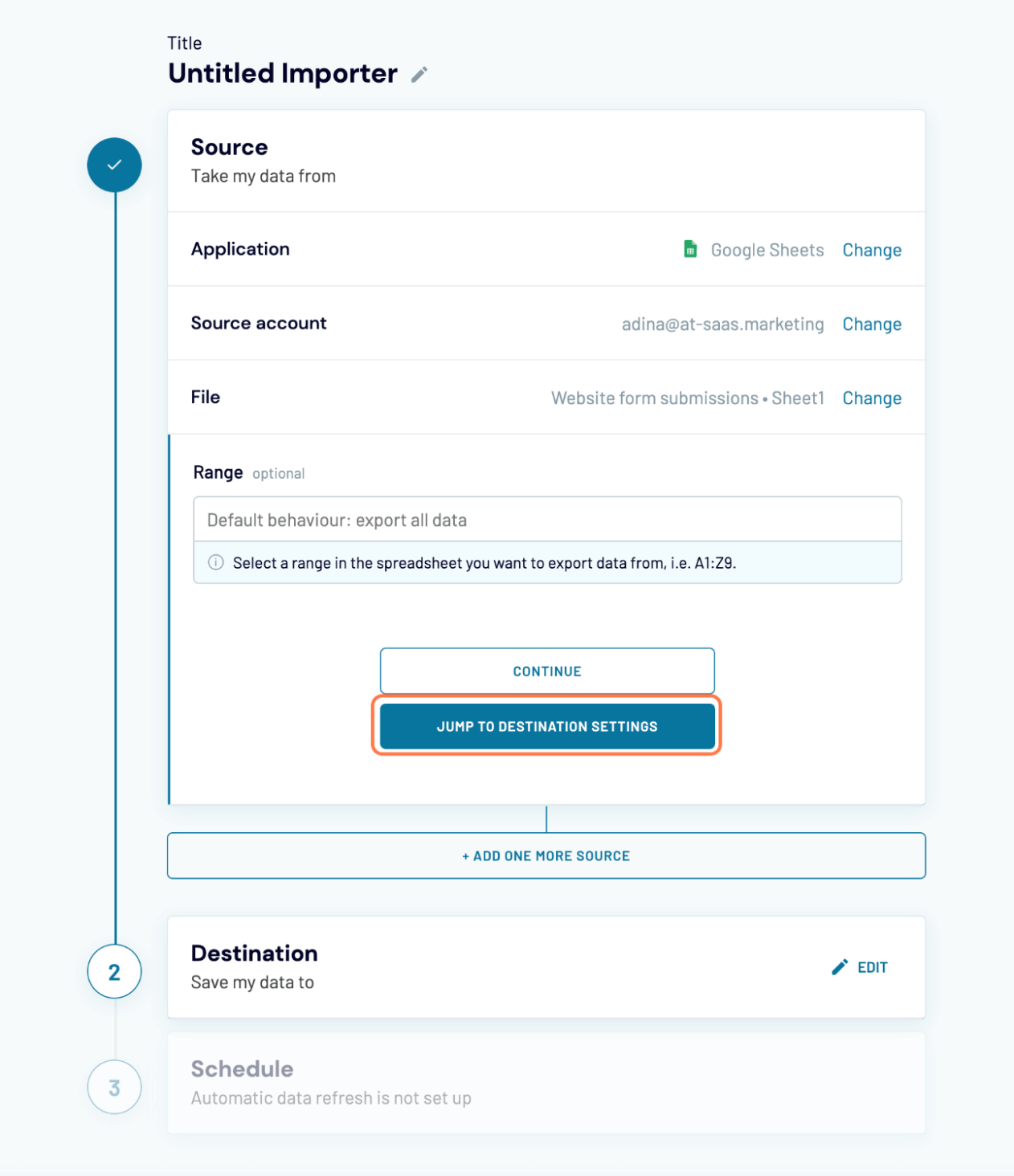Click the Destination edit pencil icon

pos(840,967)
